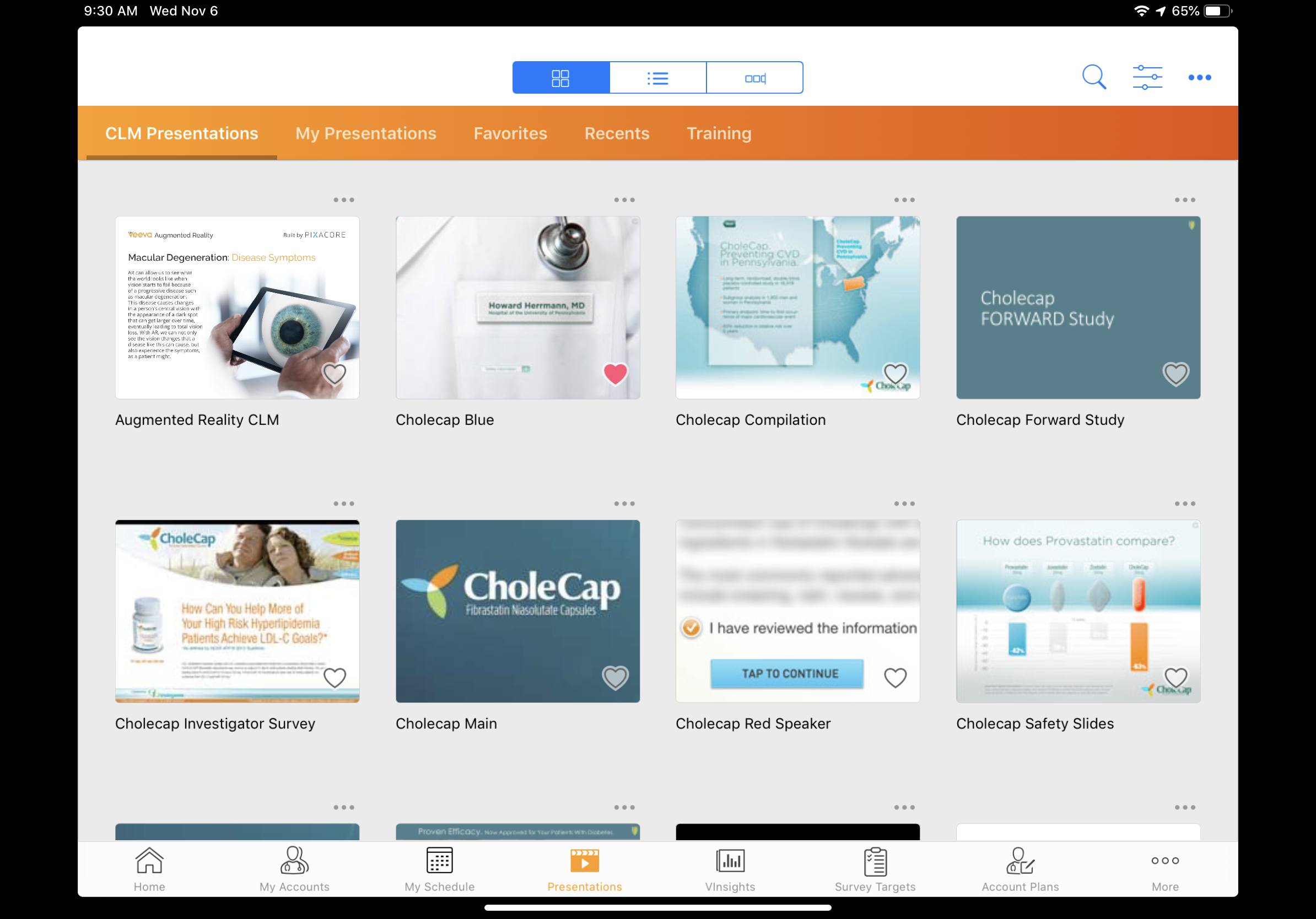Image resolution: width=1316 pixels, height=919 pixels.
Task: Go to Home in bottom bar
Action: point(149,869)
